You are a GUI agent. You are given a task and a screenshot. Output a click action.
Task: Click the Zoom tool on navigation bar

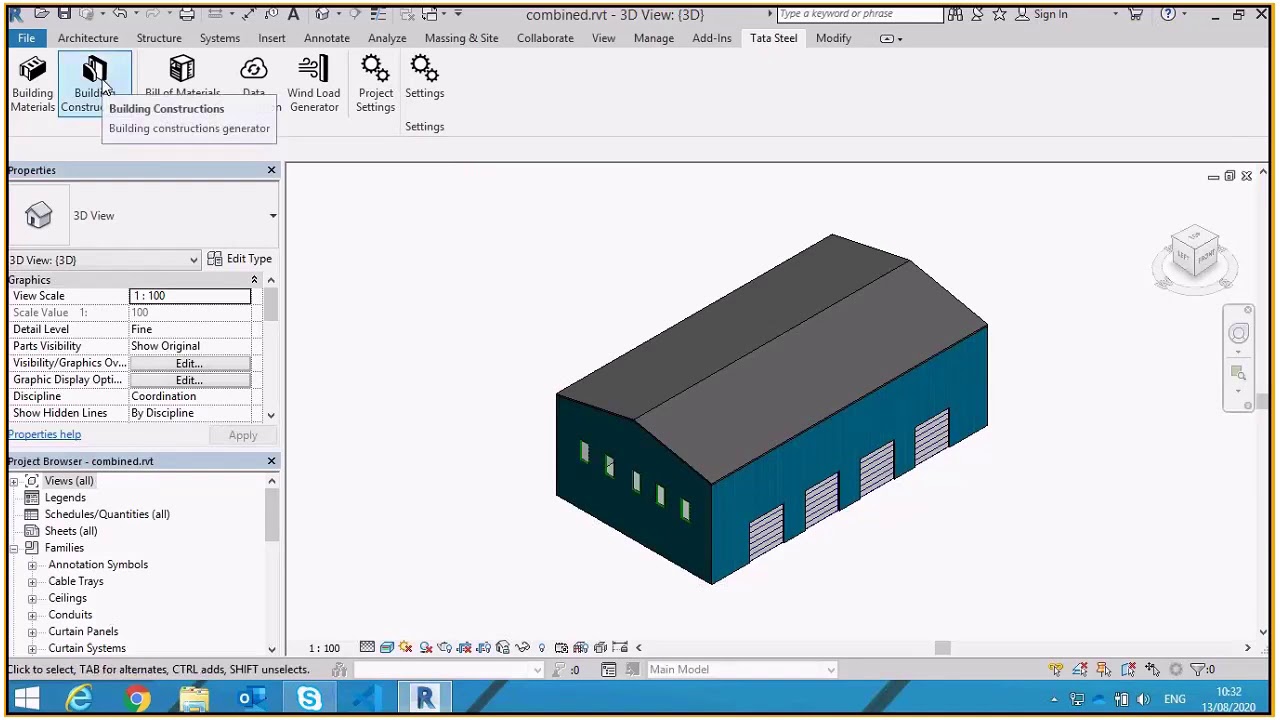click(1239, 374)
